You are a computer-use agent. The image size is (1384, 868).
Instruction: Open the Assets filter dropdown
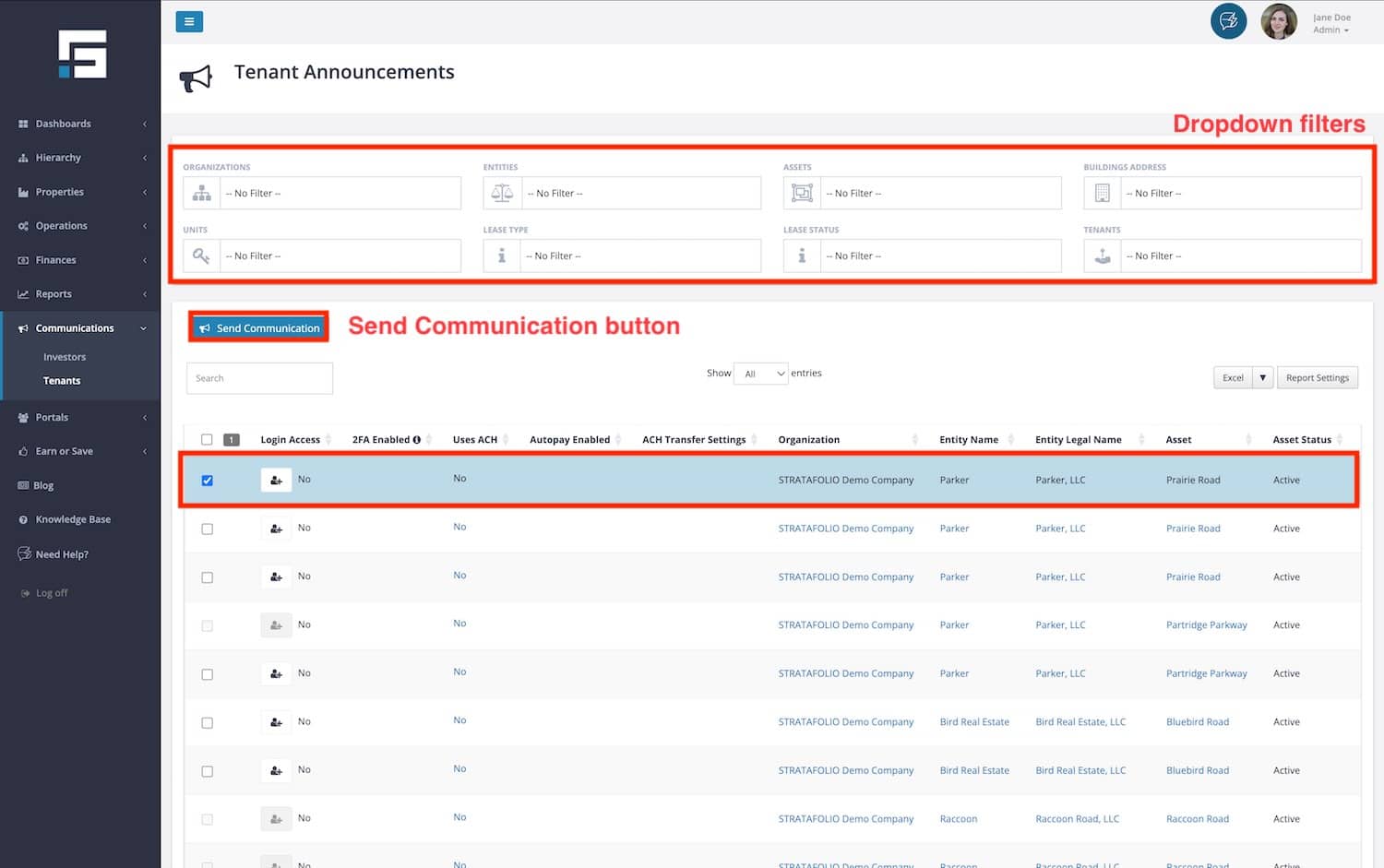coord(940,194)
